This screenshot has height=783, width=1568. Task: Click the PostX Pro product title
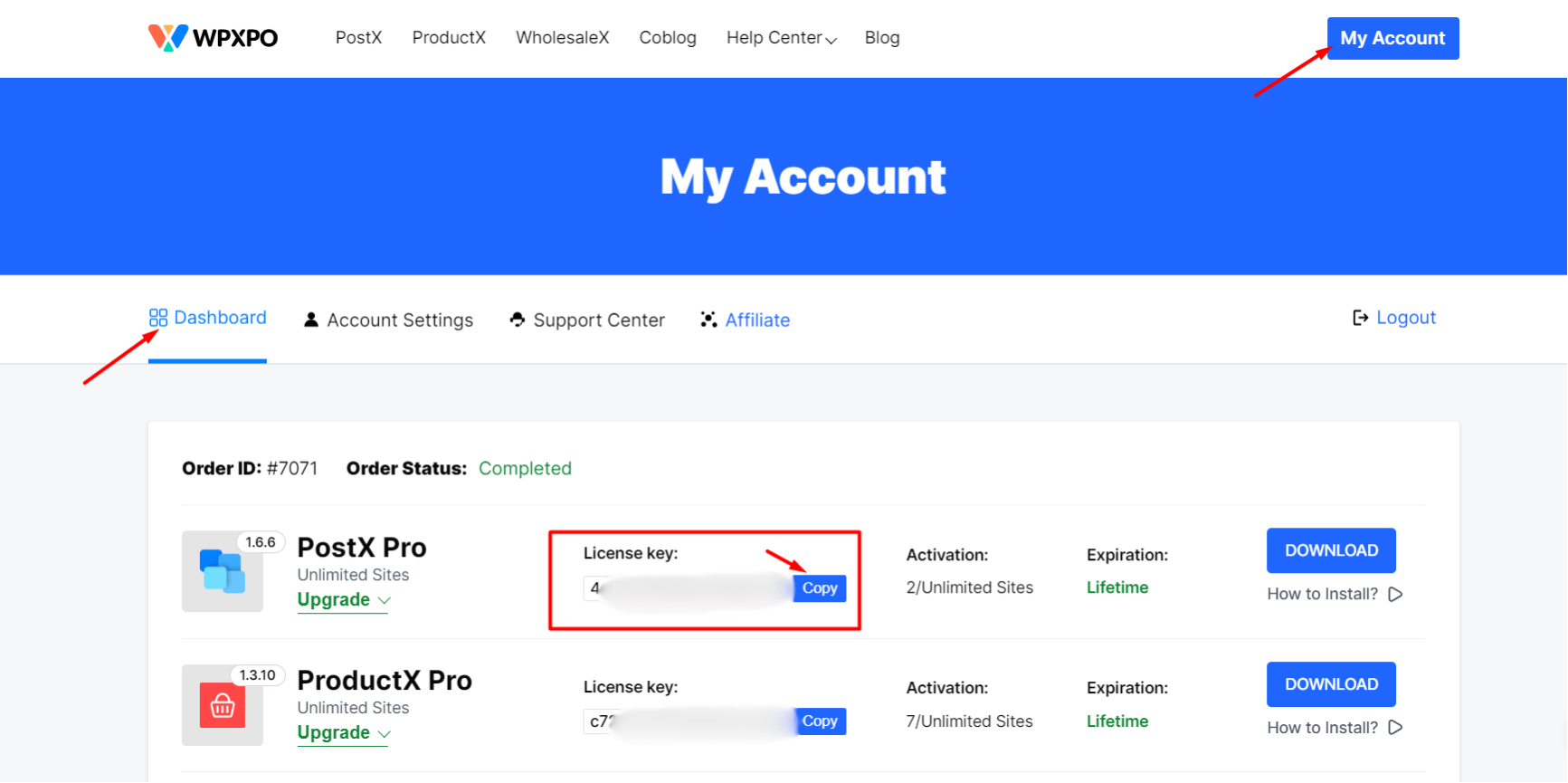coord(362,548)
